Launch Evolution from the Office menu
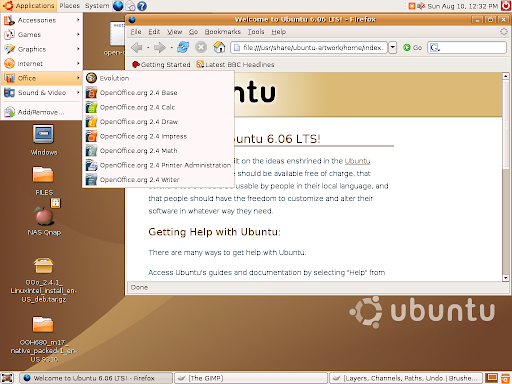 pyautogui.click(x=158, y=78)
